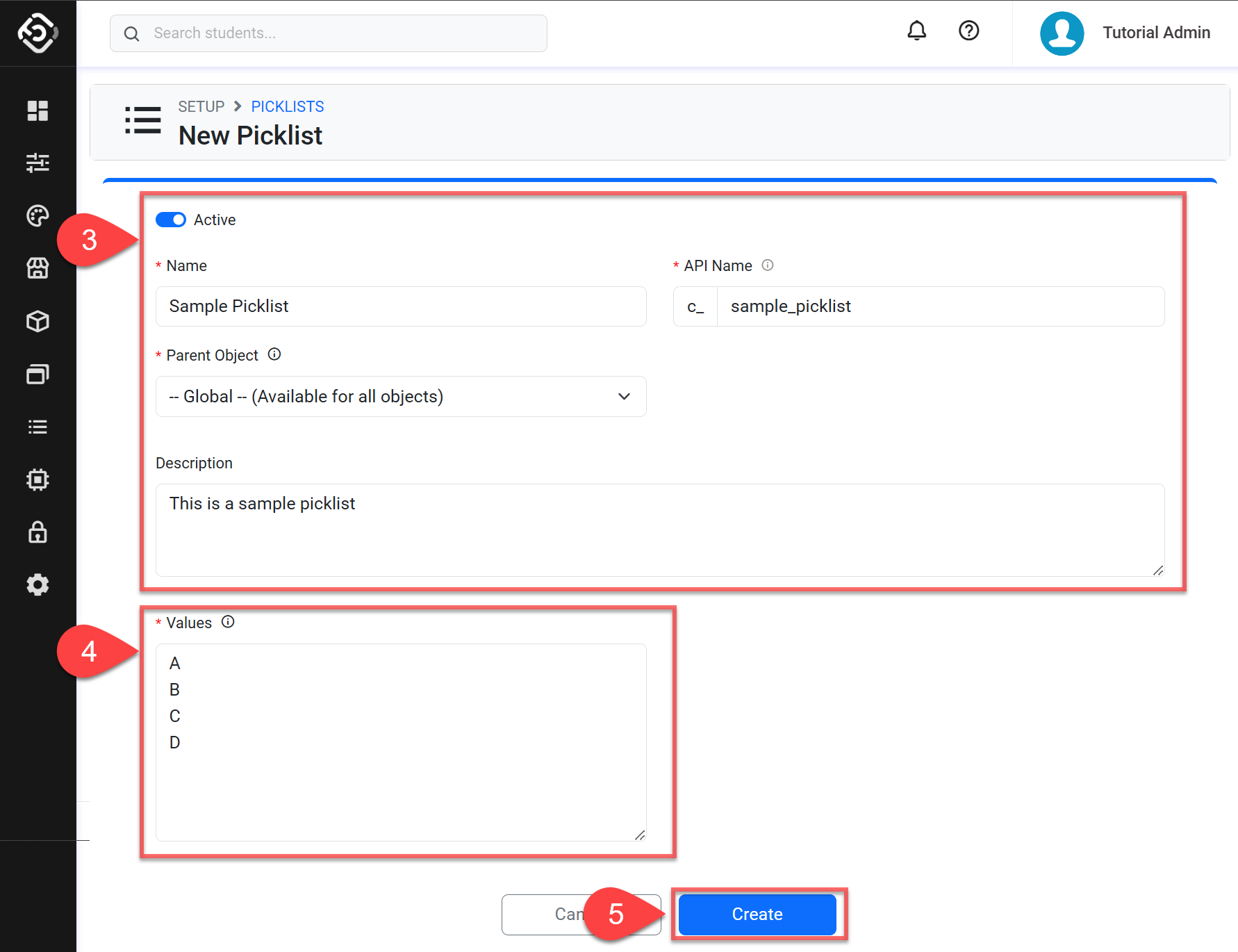Click the app logo in sidebar

[38, 33]
